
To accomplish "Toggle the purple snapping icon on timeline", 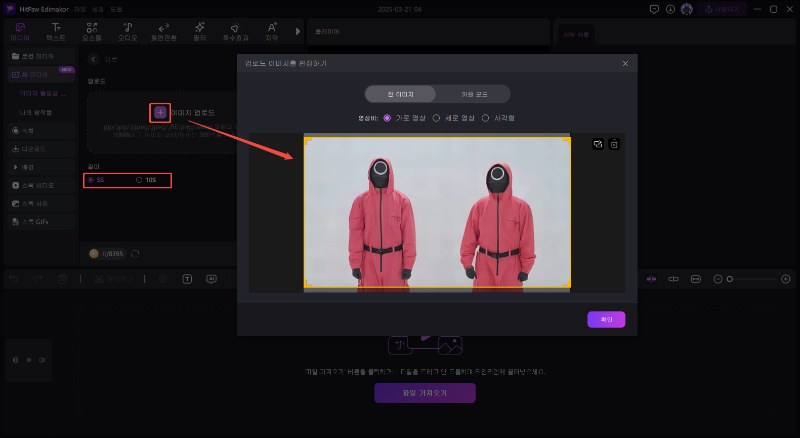I will point(651,279).
